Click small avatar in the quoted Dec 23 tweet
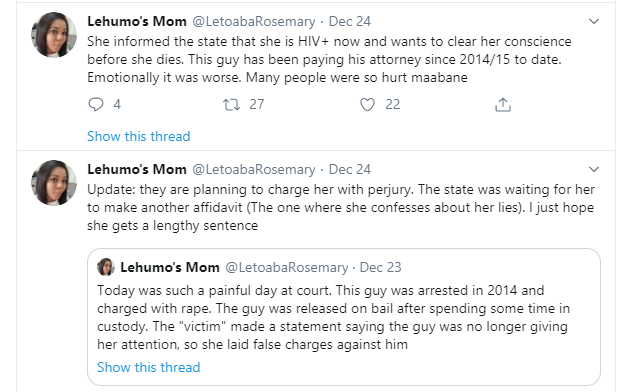 [x=106, y=267]
